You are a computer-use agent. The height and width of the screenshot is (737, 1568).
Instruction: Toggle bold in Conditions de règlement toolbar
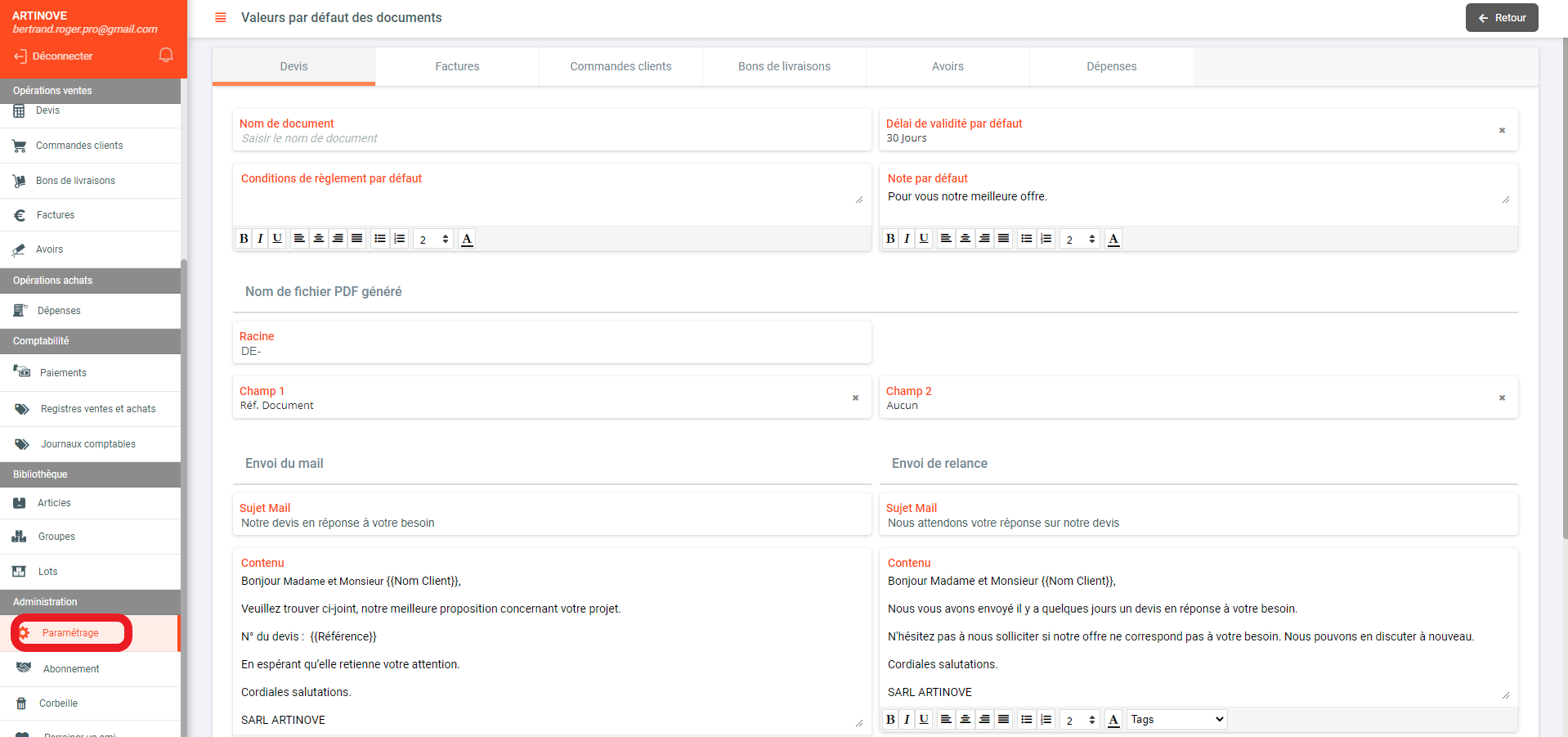[x=243, y=239]
